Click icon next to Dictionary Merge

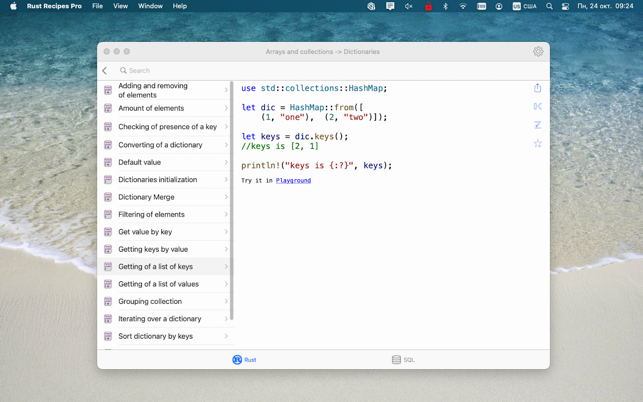pos(108,197)
